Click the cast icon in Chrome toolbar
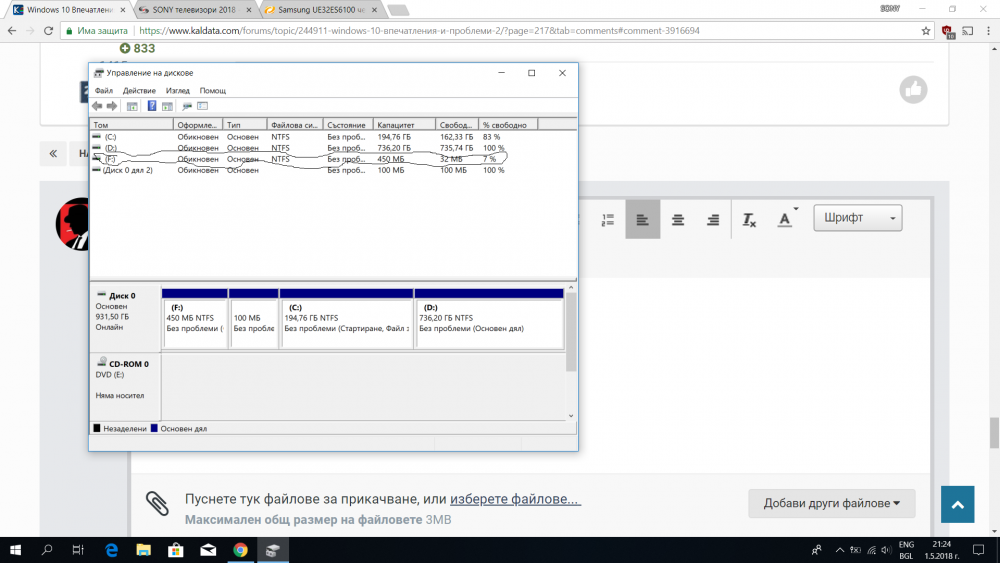Screen dimensions: 1000x563 tap(968, 31)
